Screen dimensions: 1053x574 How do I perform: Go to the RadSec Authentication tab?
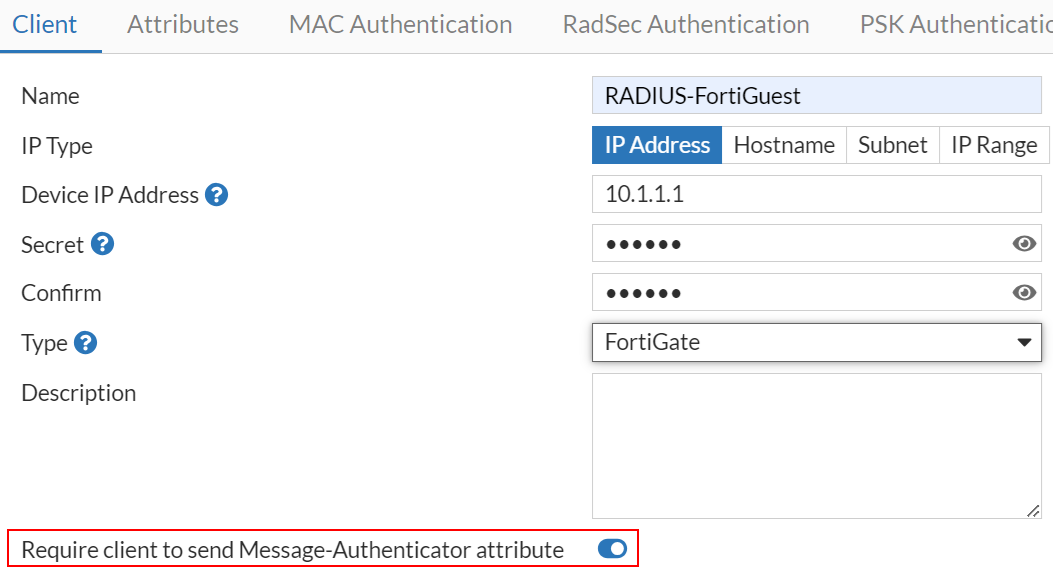(686, 24)
